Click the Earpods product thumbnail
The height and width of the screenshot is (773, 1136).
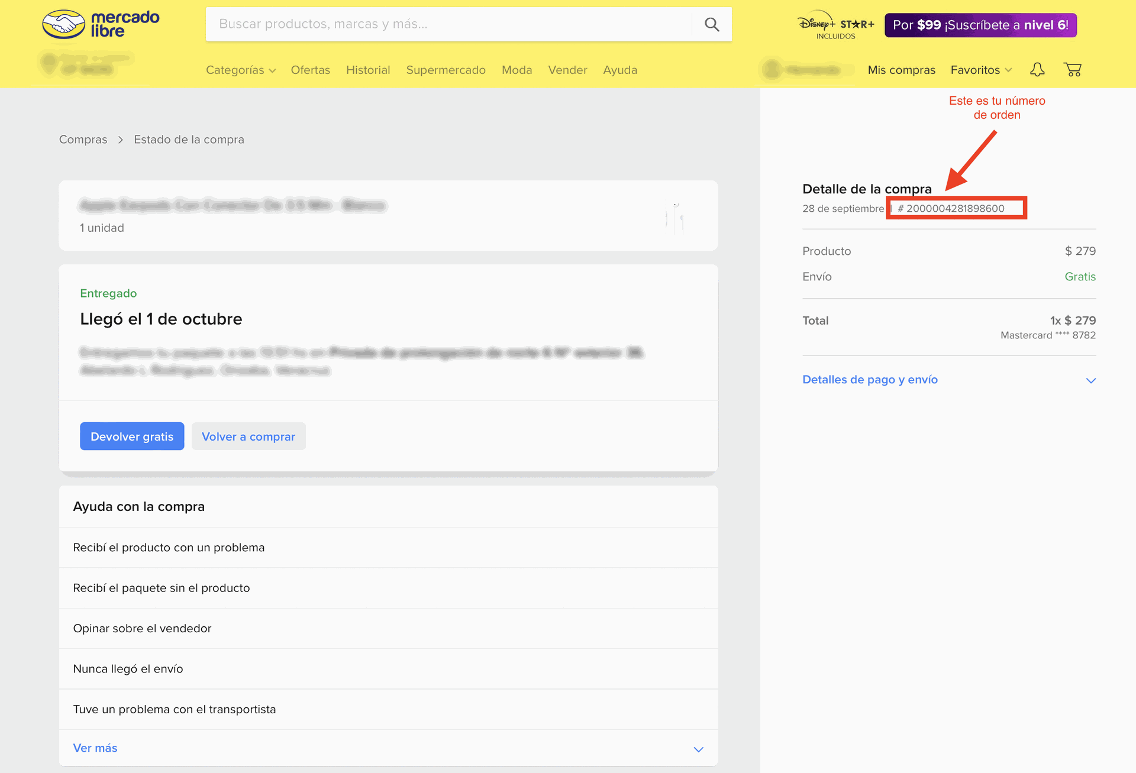pyautogui.click(x=676, y=215)
